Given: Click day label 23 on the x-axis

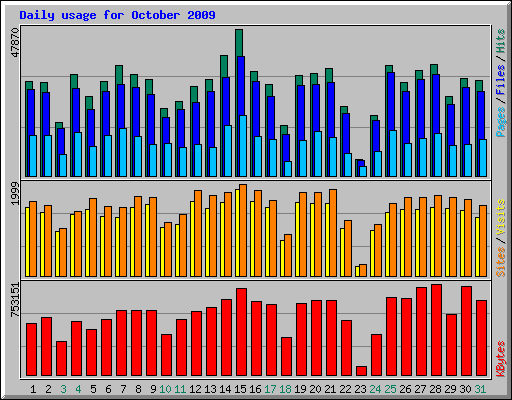Looking at the screenshot, I should pyautogui.click(x=360, y=389).
